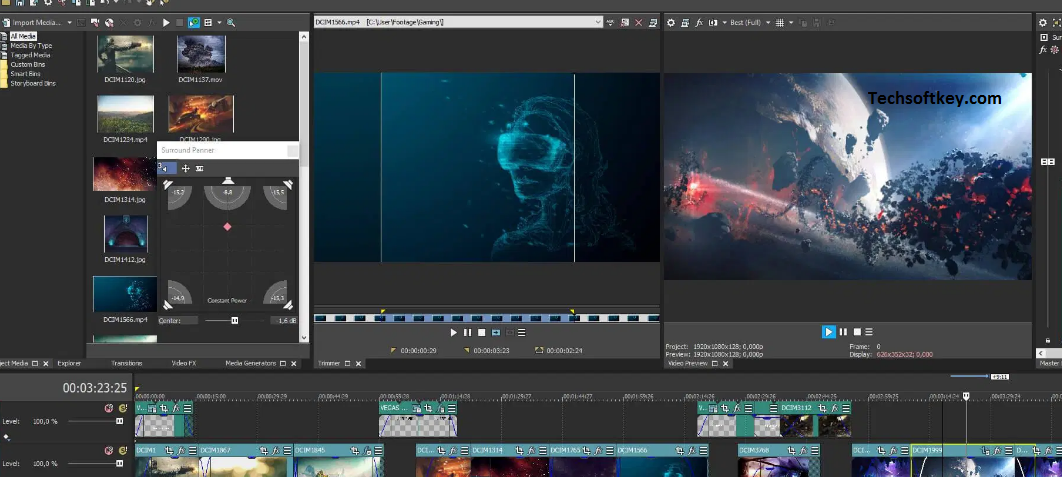Click the center speaker in Surround Panner
Image resolution: width=1062 pixels, height=477 pixels.
click(x=228, y=181)
